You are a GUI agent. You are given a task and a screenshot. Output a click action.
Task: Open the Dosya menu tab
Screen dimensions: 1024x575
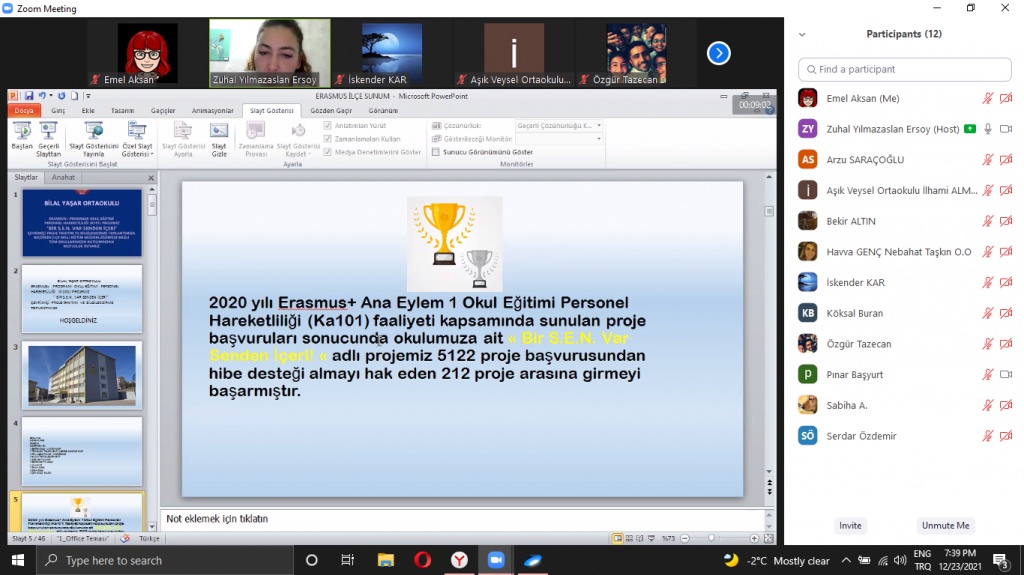click(24, 110)
